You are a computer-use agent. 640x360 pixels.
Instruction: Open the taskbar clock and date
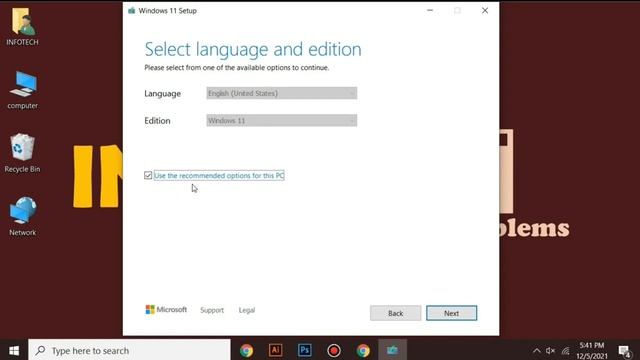click(592, 351)
